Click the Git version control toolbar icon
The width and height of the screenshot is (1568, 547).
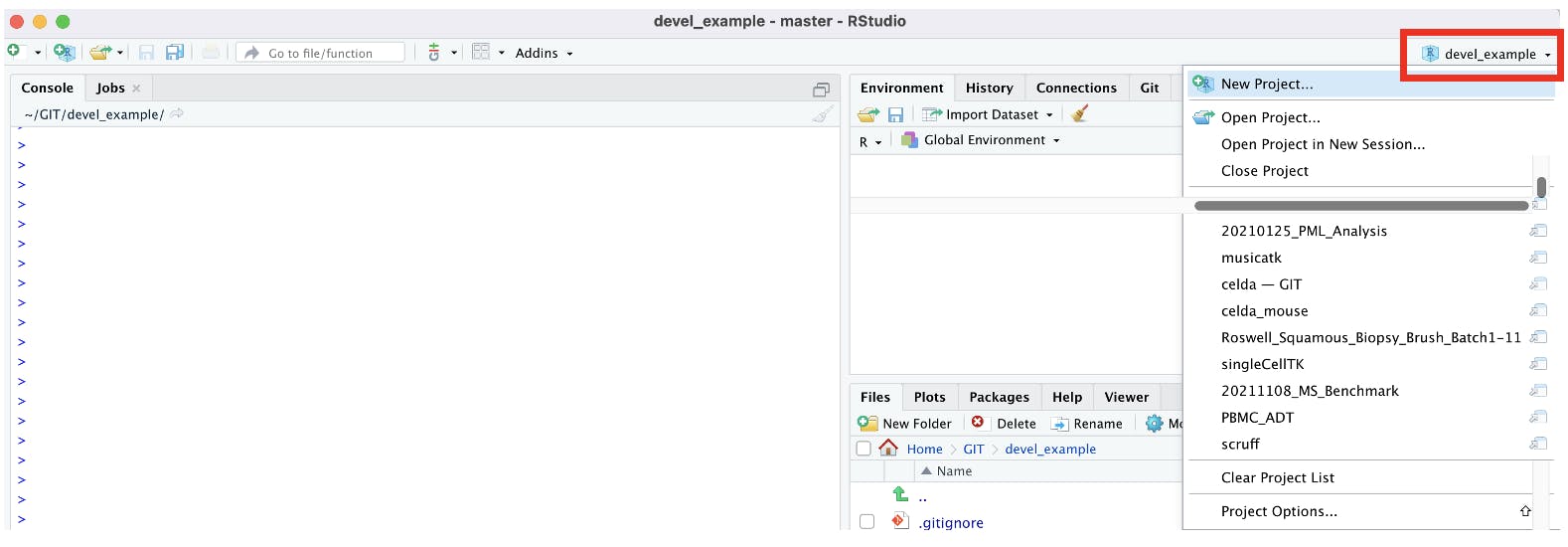[433, 53]
